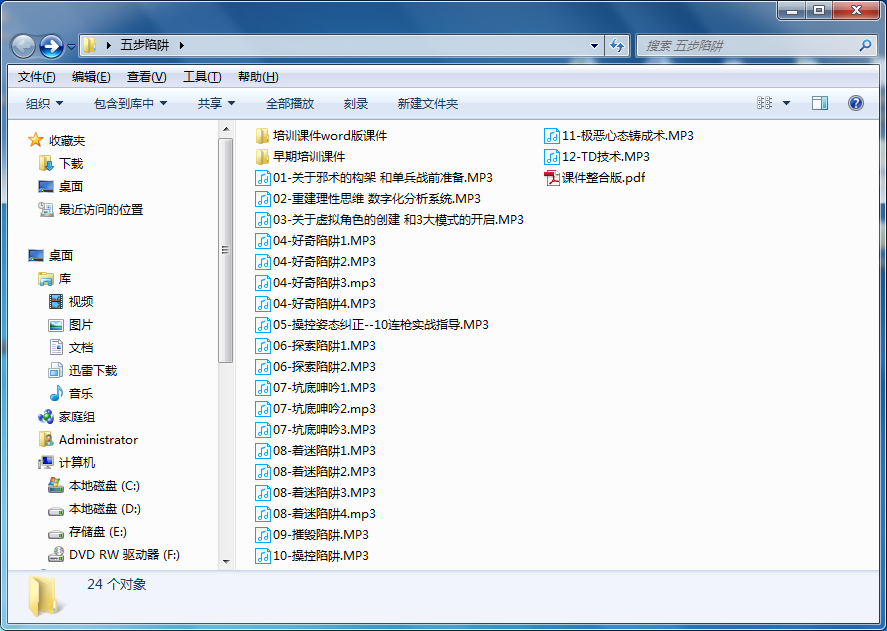The width and height of the screenshot is (887, 631).
Task: Click the 新建文件夹 button
Action: (x=428, y=104)
